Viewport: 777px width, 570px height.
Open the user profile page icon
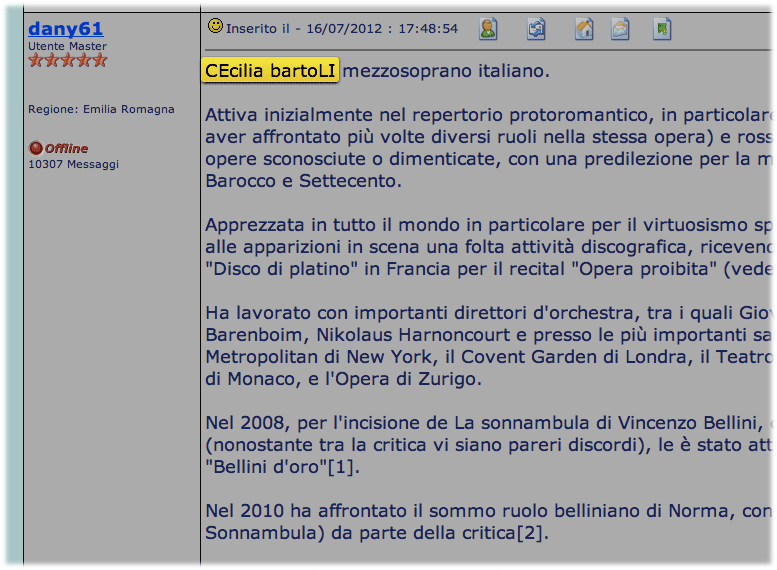tap(488, 29)
